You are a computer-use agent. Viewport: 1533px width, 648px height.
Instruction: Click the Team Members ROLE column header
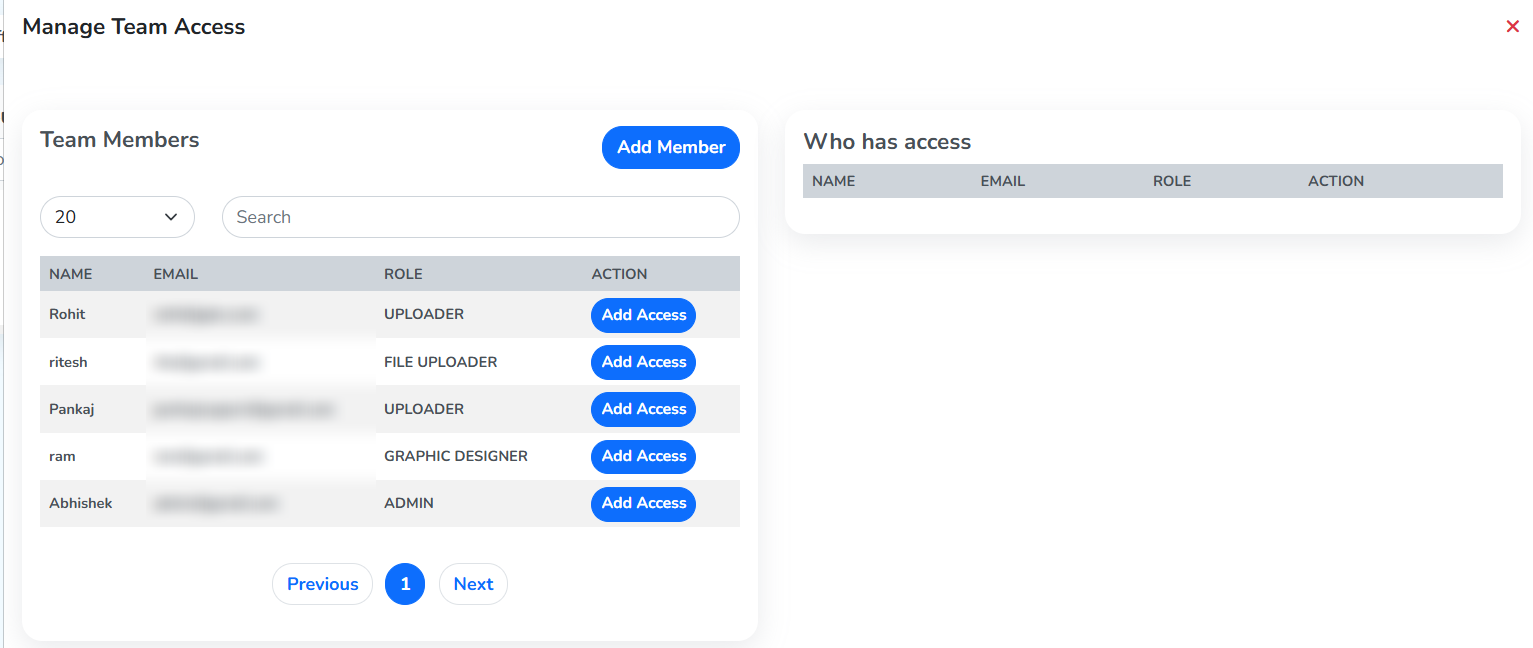[403, 274]
